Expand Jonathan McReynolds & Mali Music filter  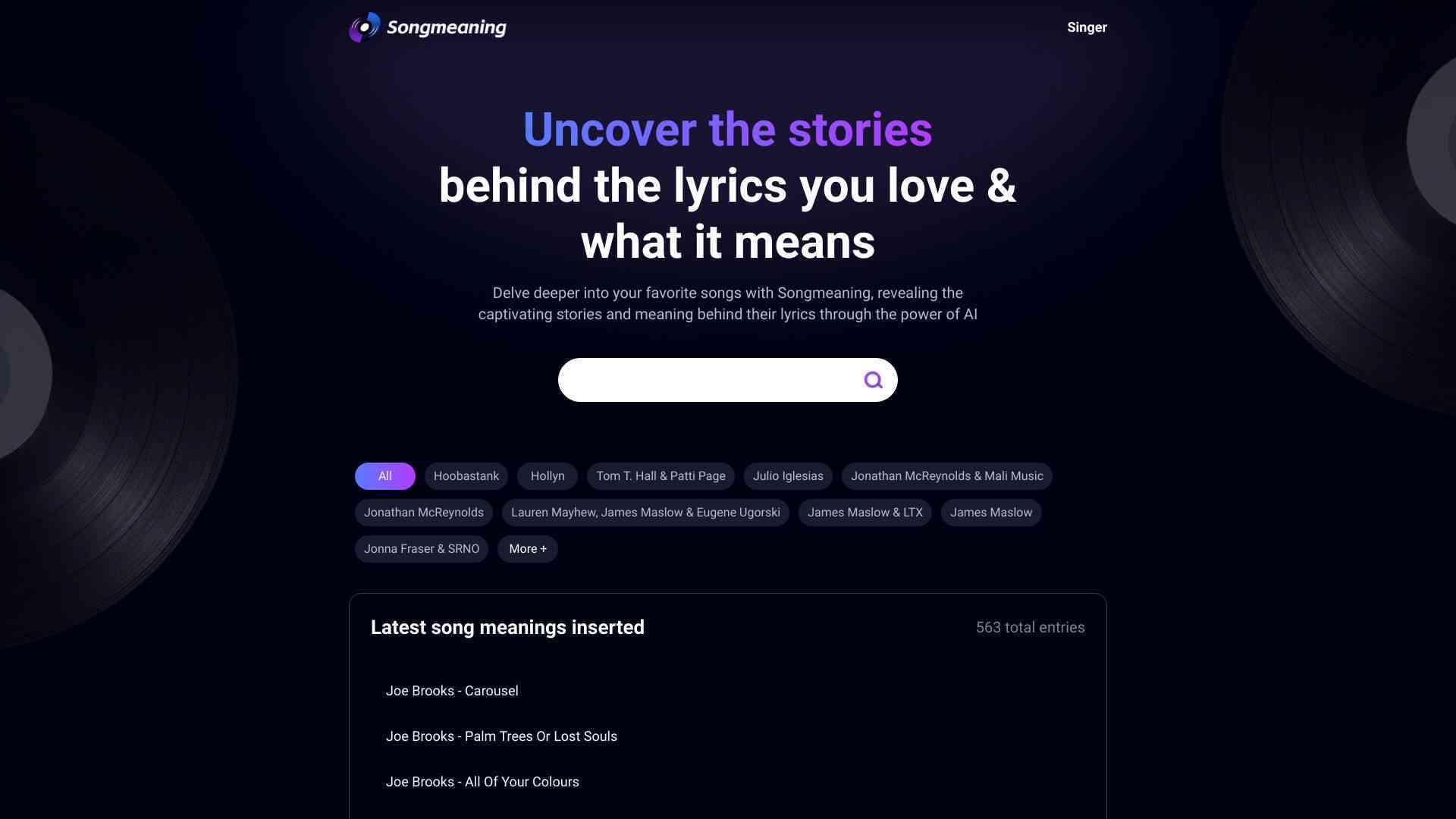(947, 476)
